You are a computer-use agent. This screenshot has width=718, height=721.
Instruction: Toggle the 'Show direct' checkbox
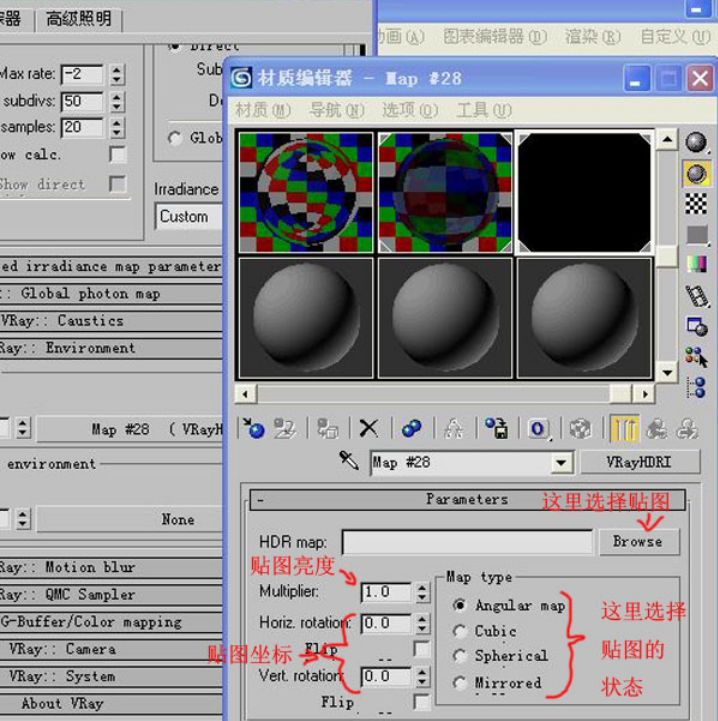[118, 184]
